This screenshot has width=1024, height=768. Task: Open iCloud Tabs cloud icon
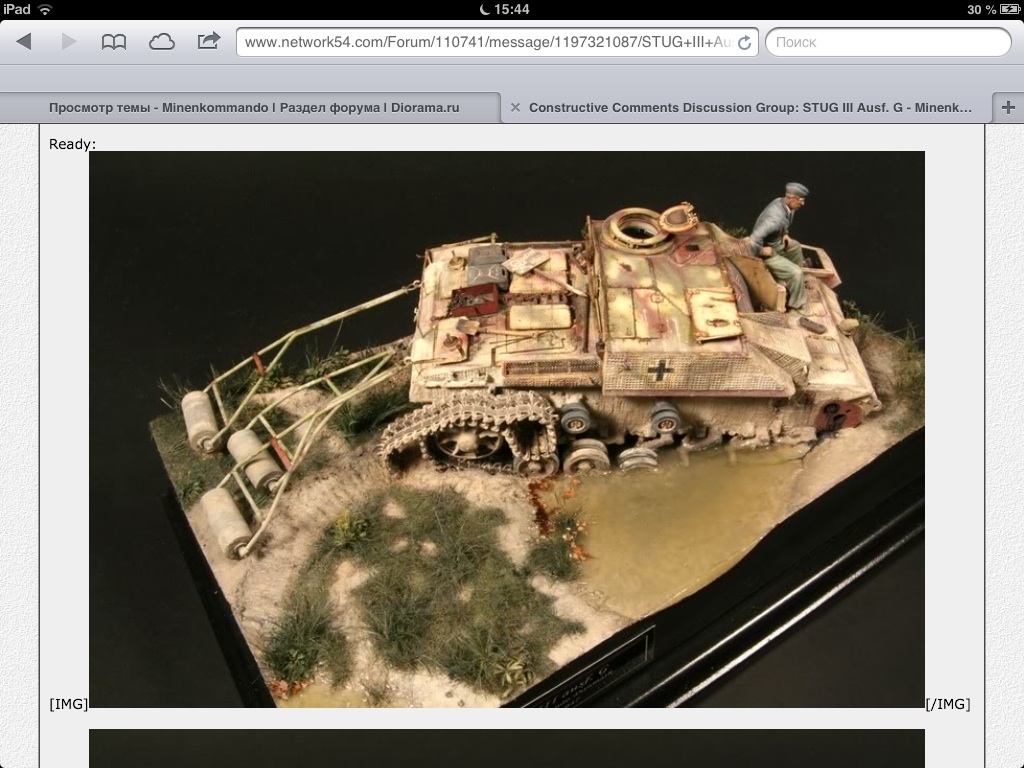(x=161, y=42)
